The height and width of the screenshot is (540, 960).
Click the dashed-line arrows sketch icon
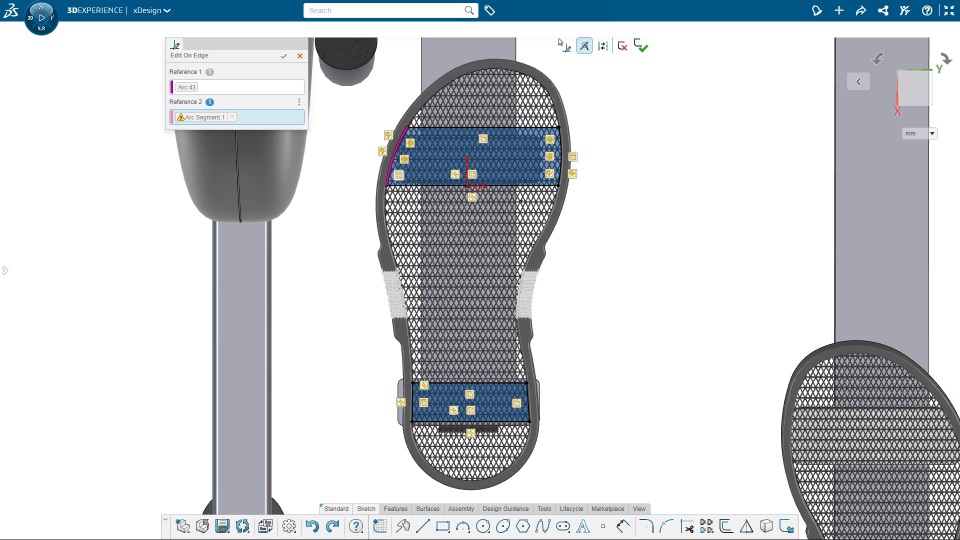[603, 46]
